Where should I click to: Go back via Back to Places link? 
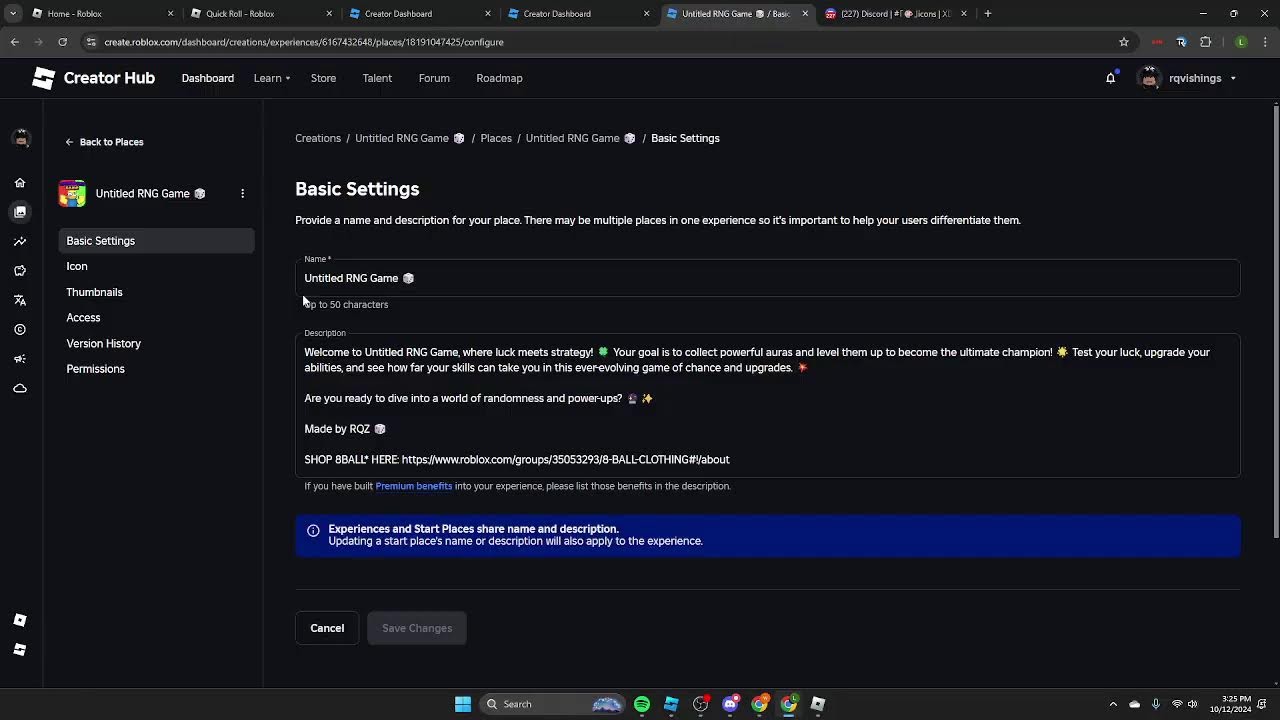click(x=104, y=142)
